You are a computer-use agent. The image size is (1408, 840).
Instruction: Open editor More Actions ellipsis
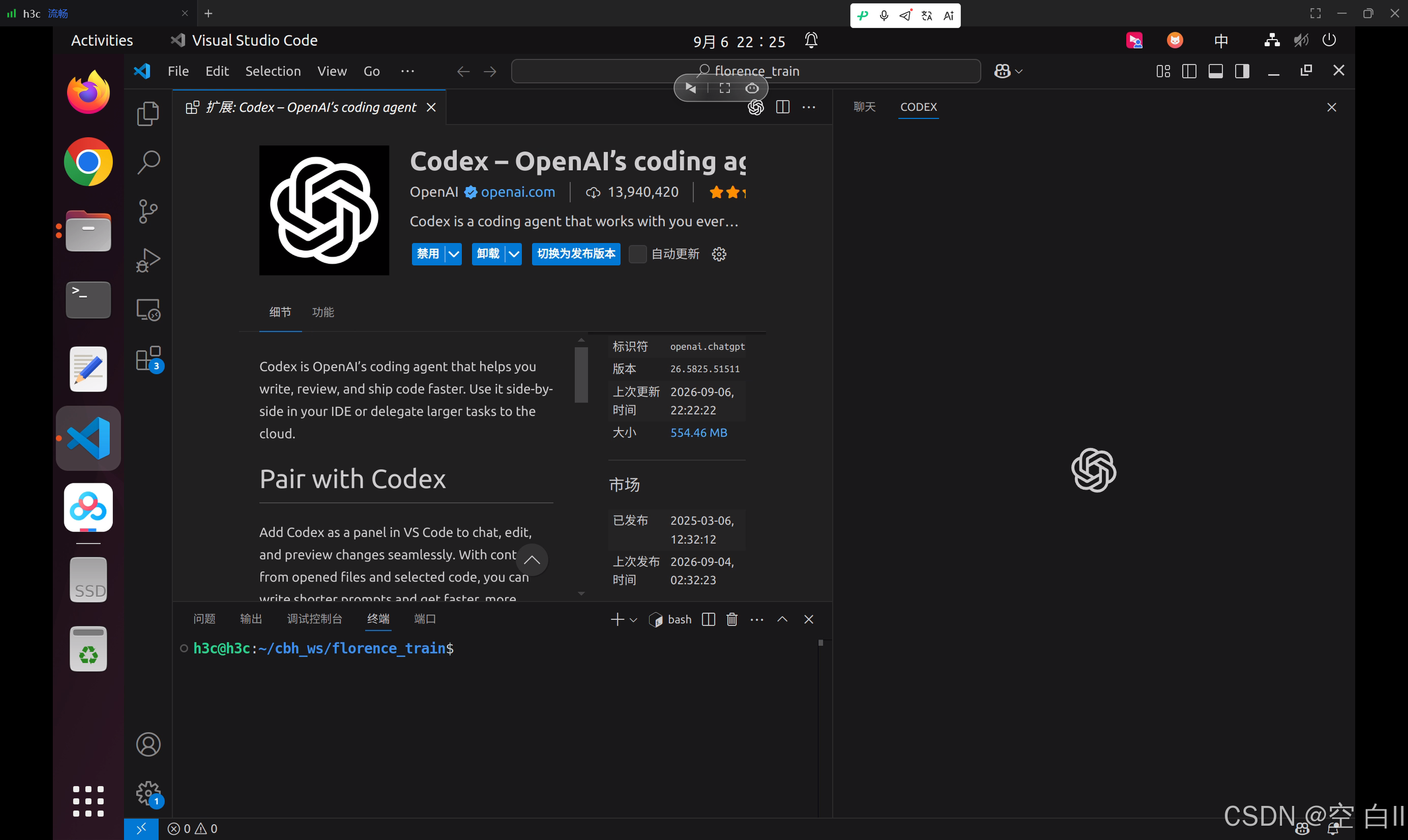[809, 107]
